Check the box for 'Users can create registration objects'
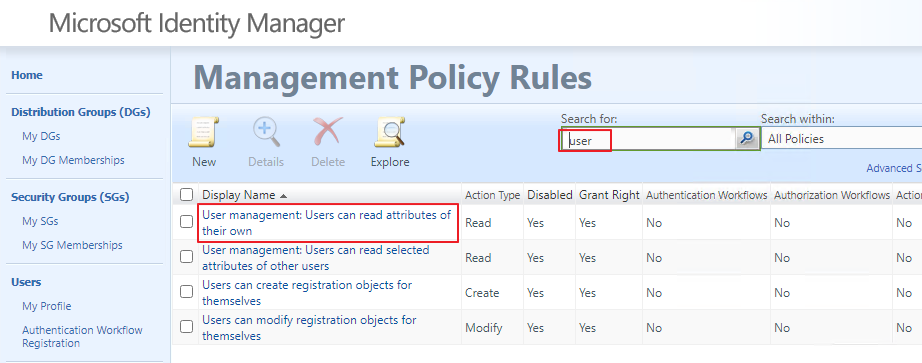This screenshot has height=363, width=922. click(186, 292)
